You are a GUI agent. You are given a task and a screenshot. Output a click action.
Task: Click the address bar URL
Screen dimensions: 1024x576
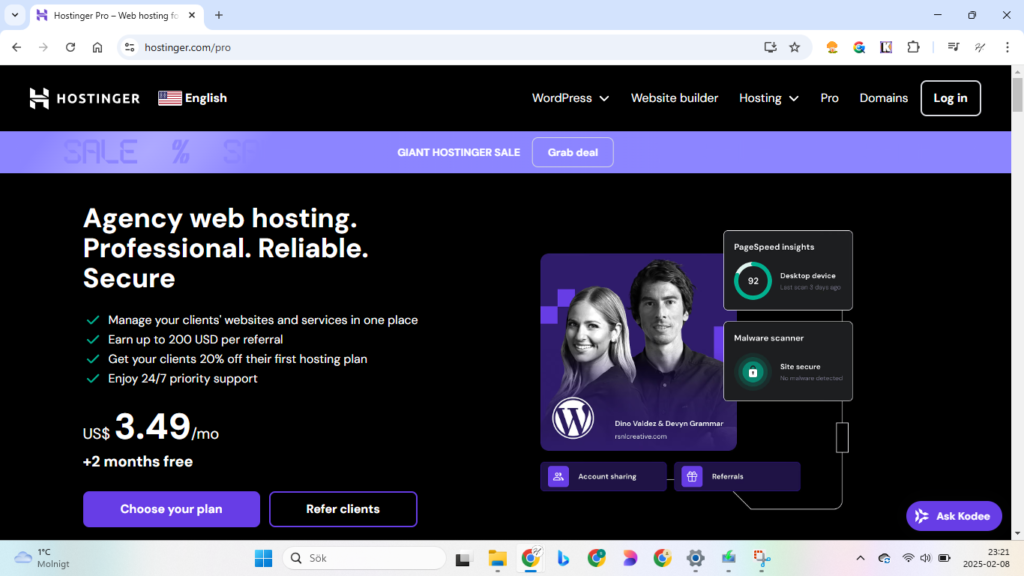click(x=187, y=47)
